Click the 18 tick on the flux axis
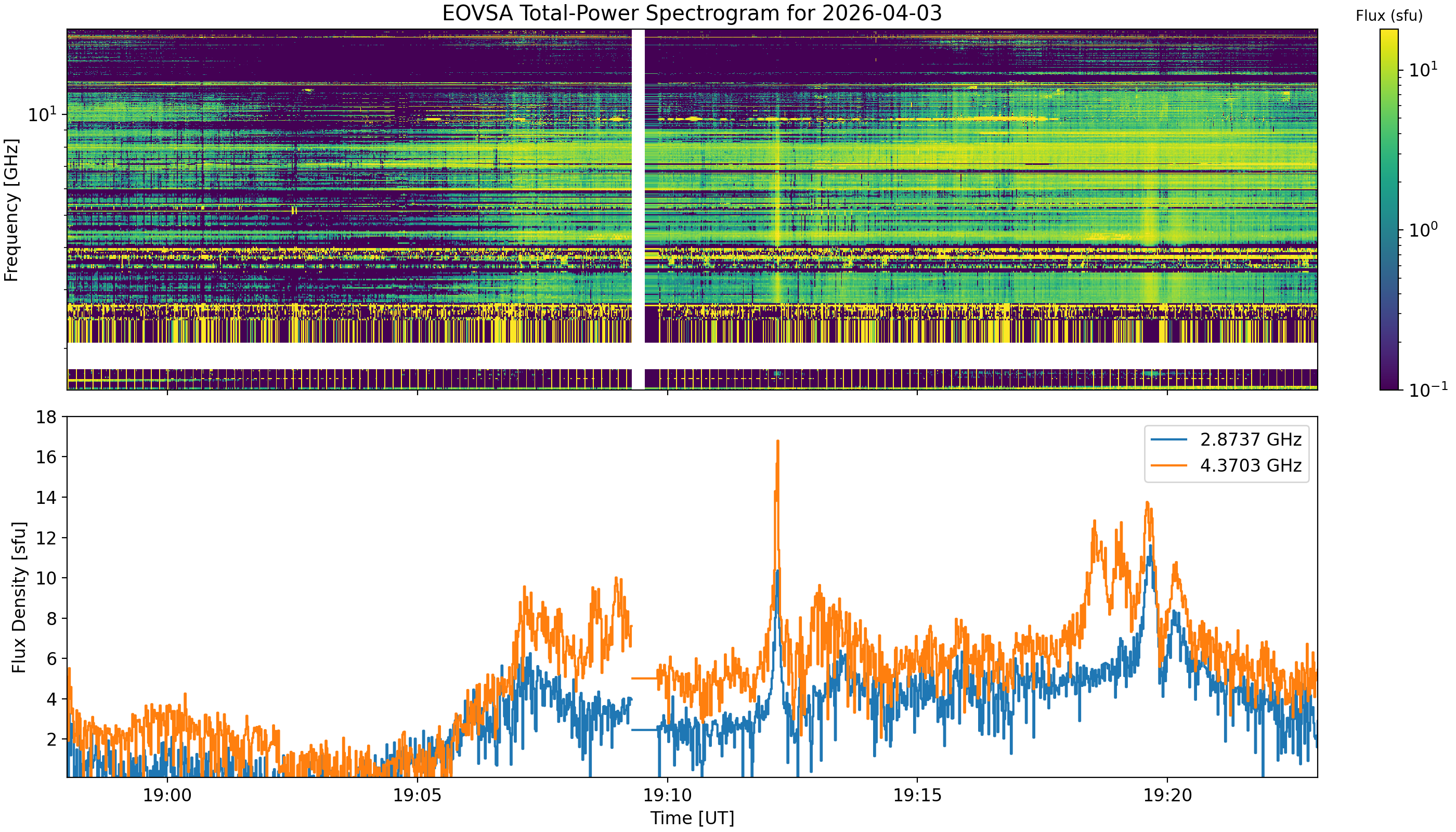Image resolution: width=1456 pixels, height=832 pixels. tap(46, 417)
